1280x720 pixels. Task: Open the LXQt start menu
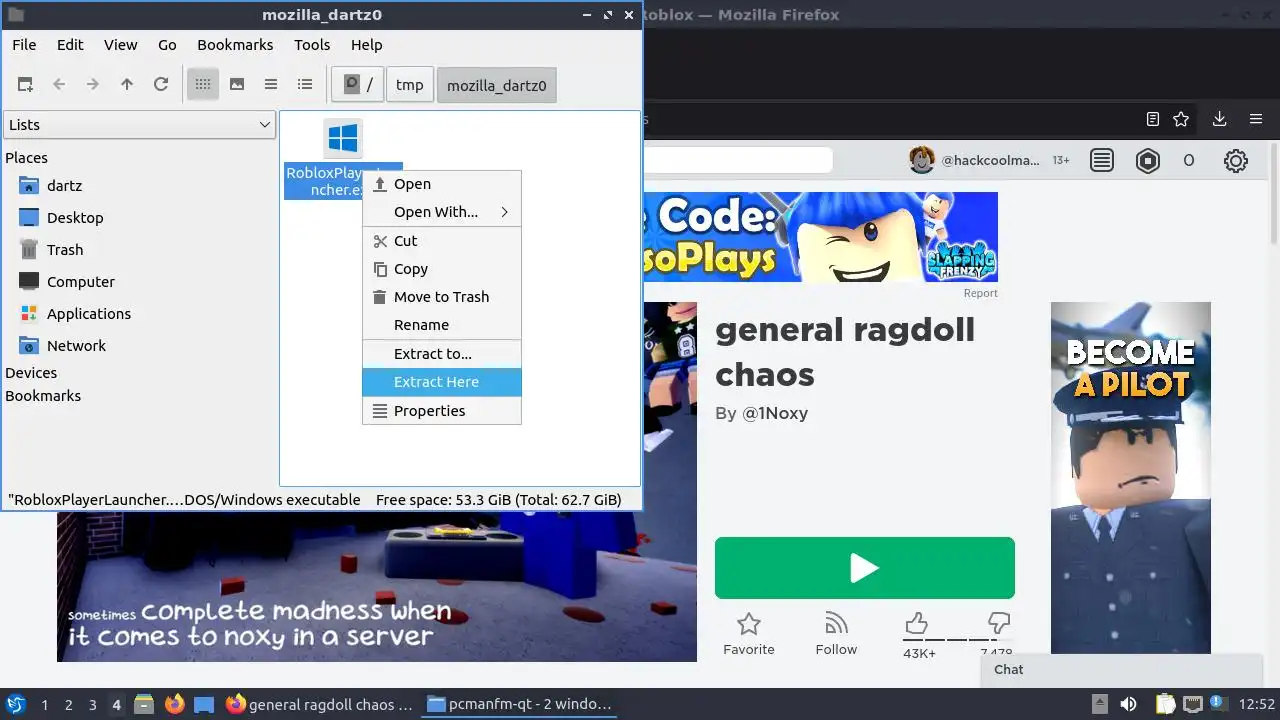15,704
